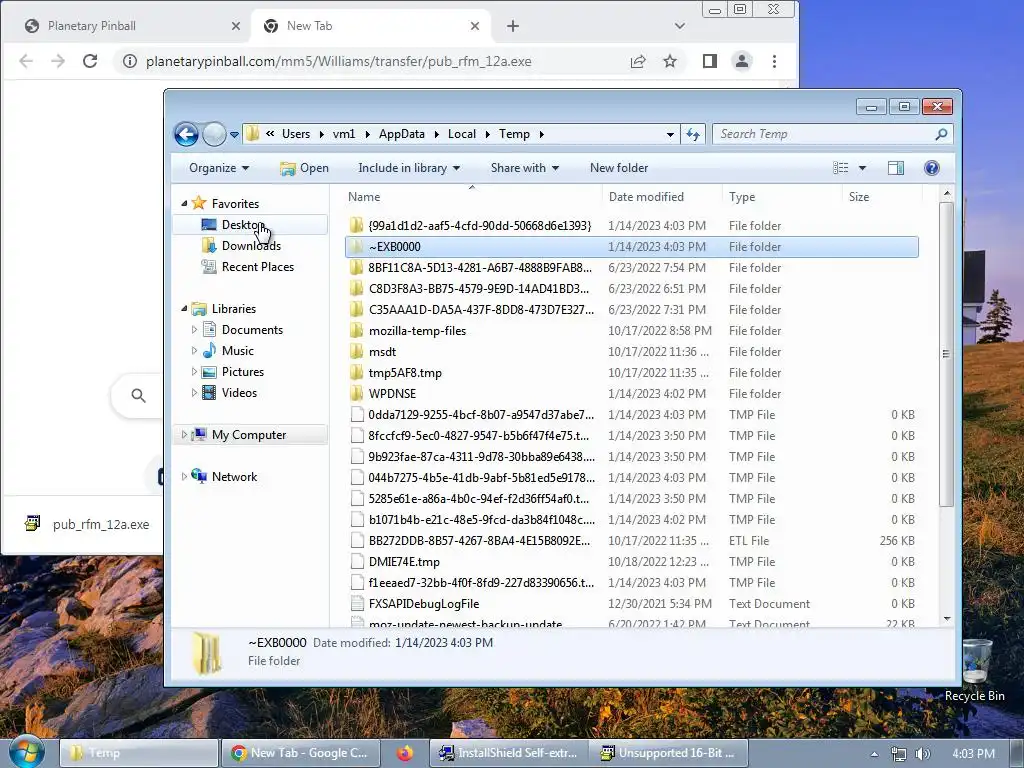The width and height of the screenshot is (1024, 768).
Task: Select Network in navigation pane
Action: [x=234, y=477]
